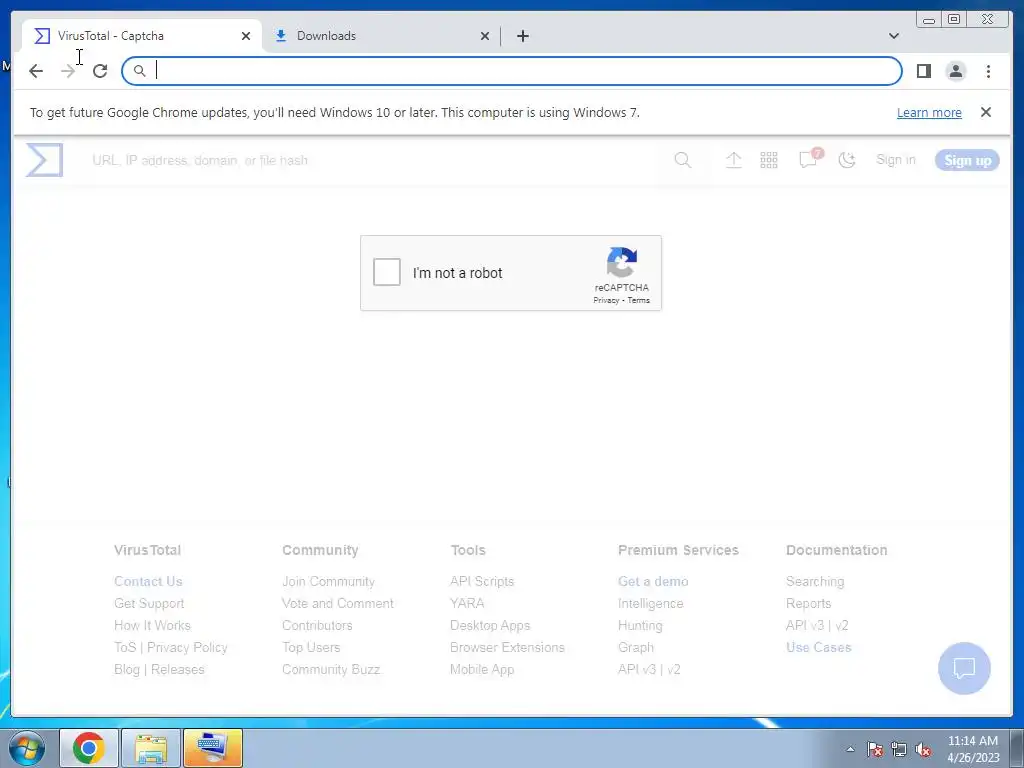Click Get a demo link
Image resolution: width=1024 pixels, height=768 pixels.
click(653, 581)
